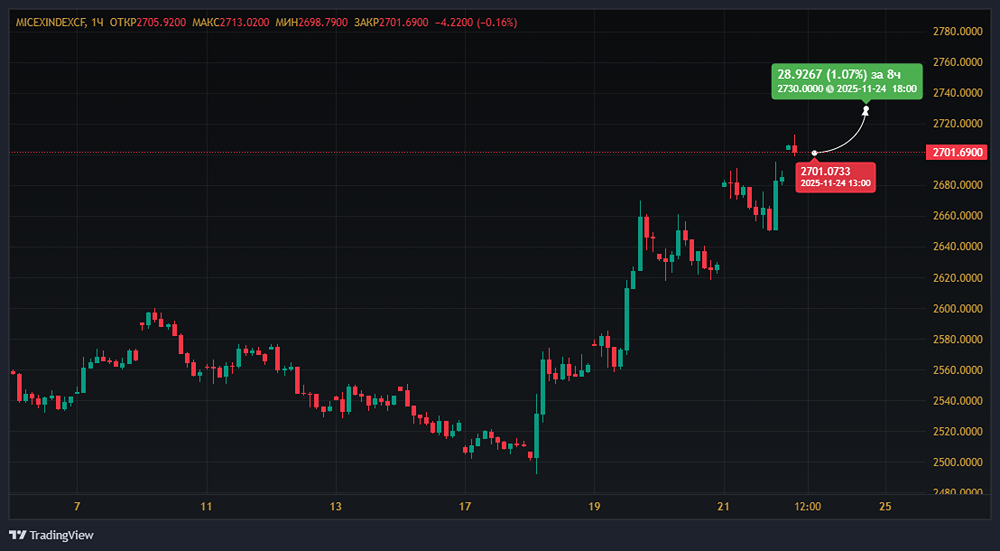The width and height of the screenshot is (1000, 551).
Task: Click the МИН 2698.7900 low value
Action: 311,22
